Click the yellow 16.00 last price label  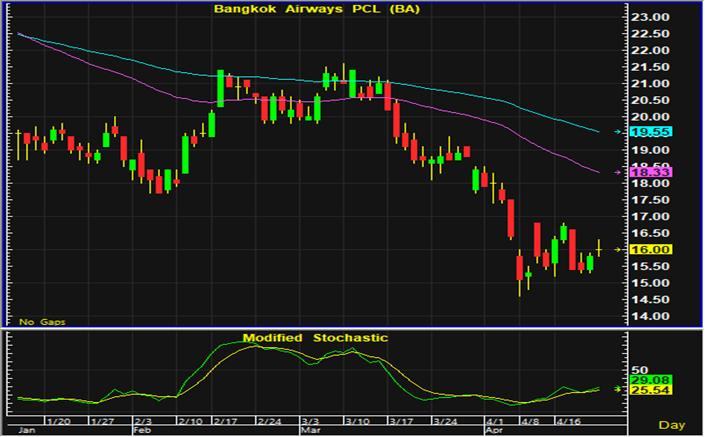tap(651, 250)
